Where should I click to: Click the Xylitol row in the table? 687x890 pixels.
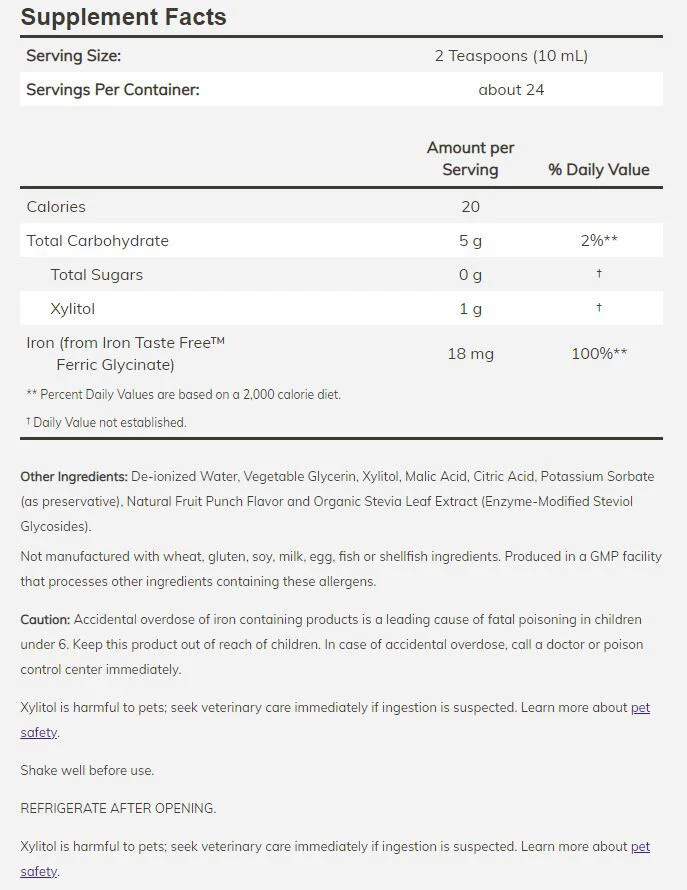[x=341, y=308]
